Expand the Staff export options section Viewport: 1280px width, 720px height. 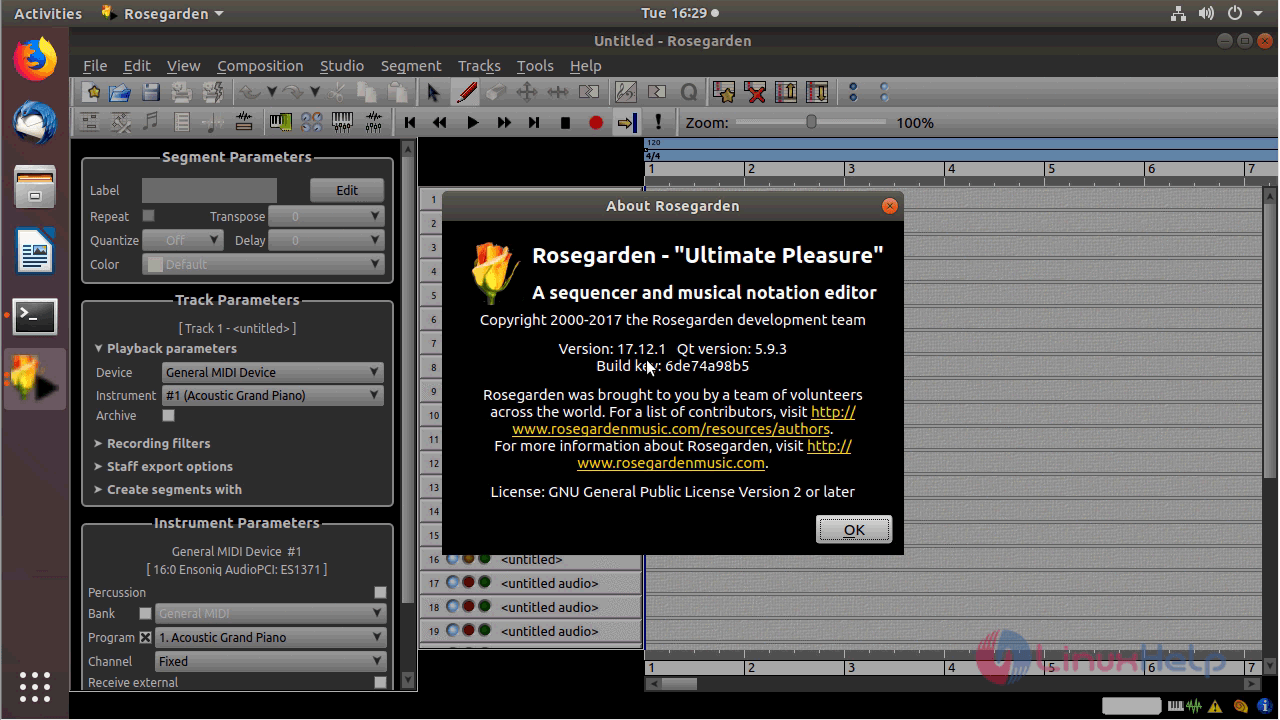pos(163,466)
